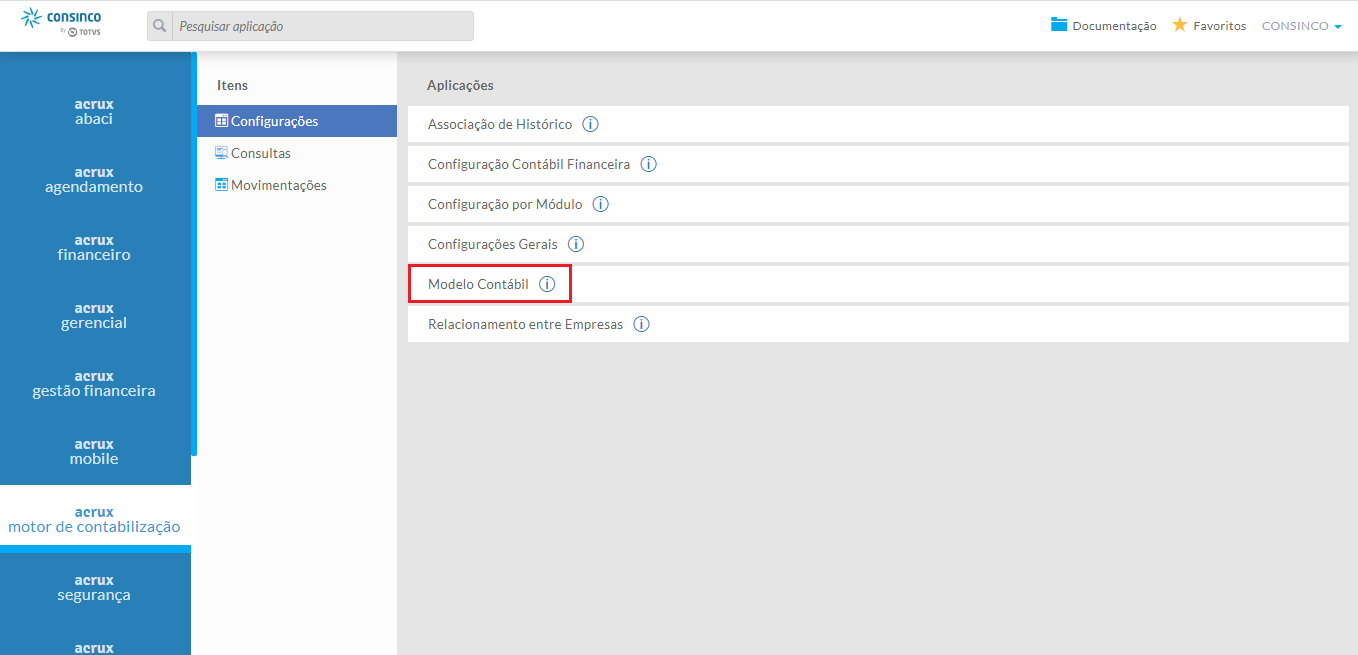
Task: Click the Consultas item icon
Action: [222, 153]
